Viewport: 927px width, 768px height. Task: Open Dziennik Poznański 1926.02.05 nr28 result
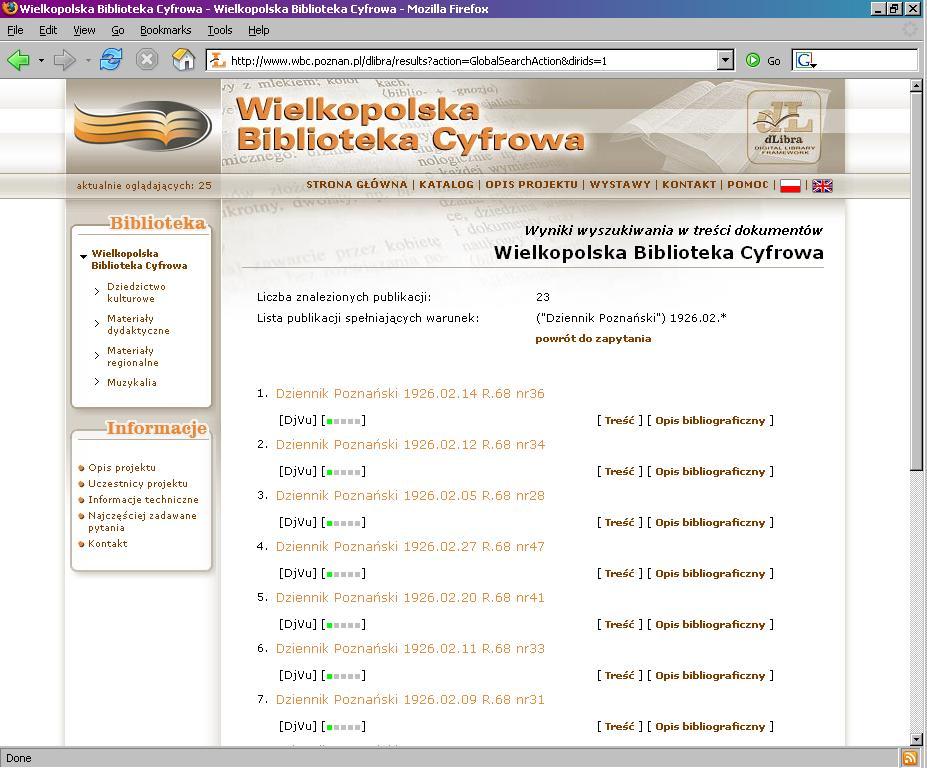[410, 495]
